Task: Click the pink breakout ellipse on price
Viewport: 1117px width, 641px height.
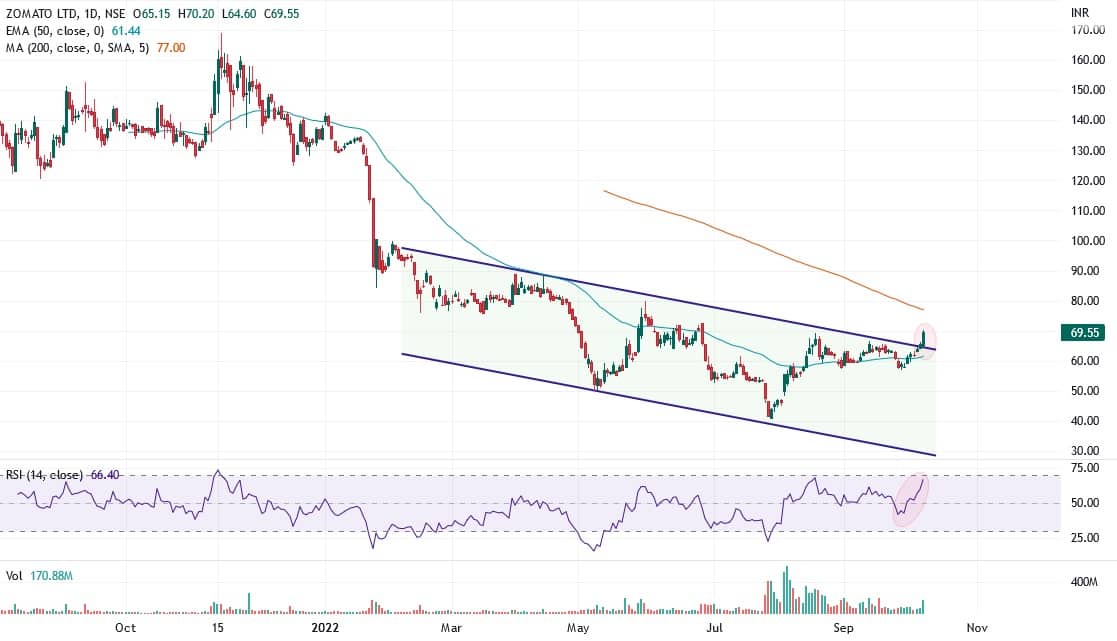Action: coord(925,341)
